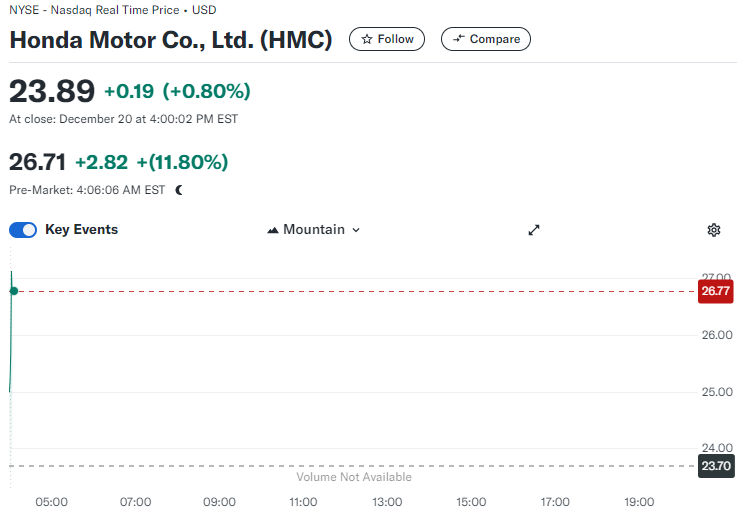This screenshot has height=521, width=744.
Task: Open the Mountain chart type dropdown
Action: (314, 230)
